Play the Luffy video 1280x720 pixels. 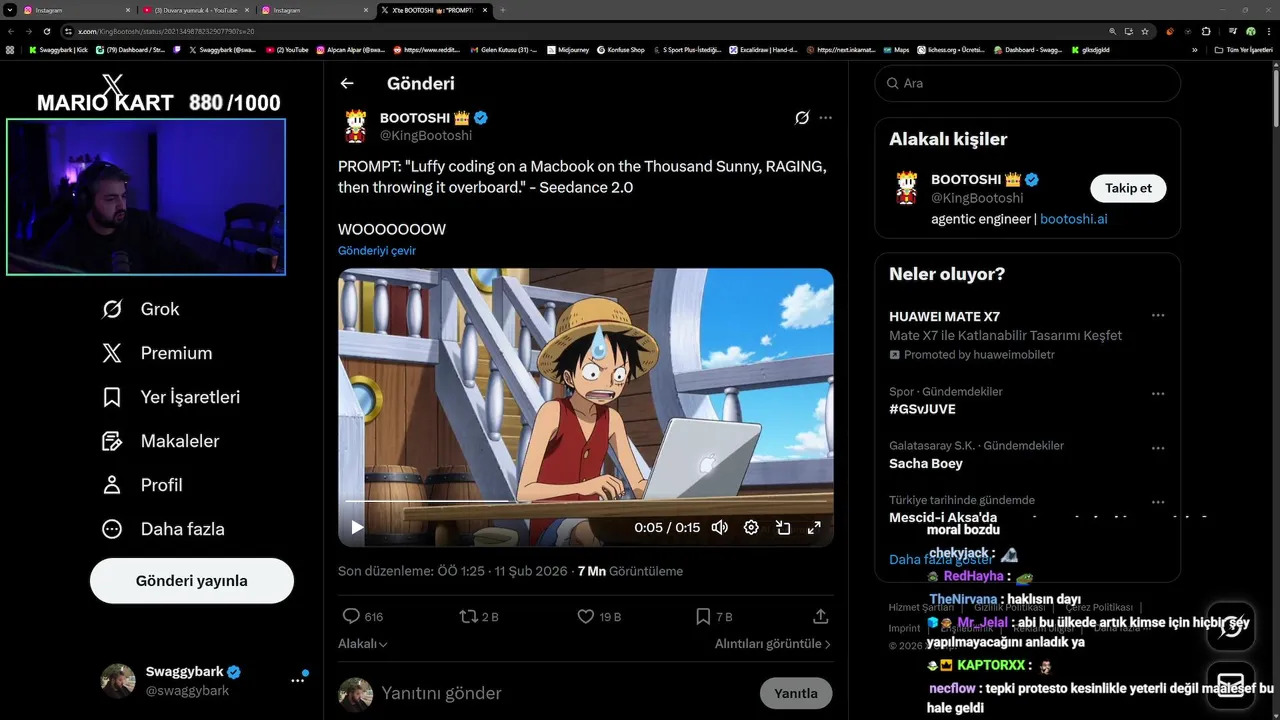pos(357,527)
